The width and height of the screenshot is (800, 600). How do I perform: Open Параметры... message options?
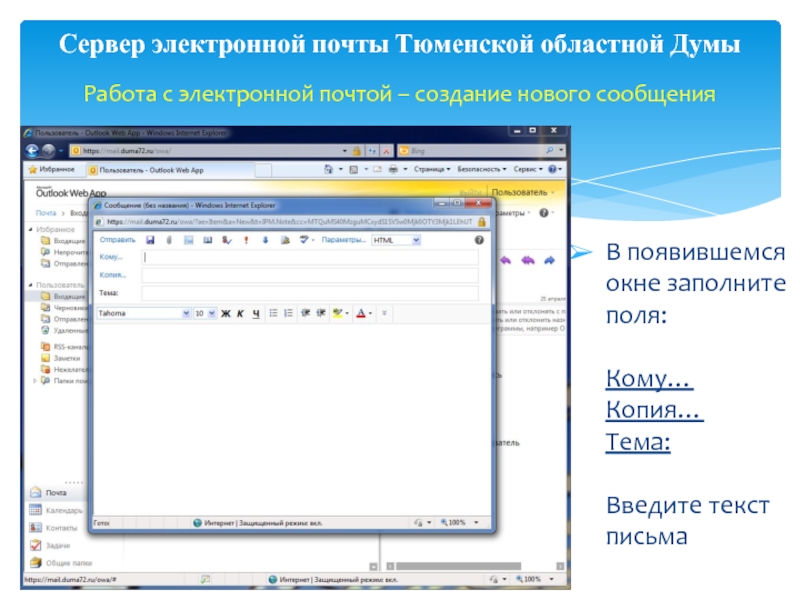click(x=343, y=240)
